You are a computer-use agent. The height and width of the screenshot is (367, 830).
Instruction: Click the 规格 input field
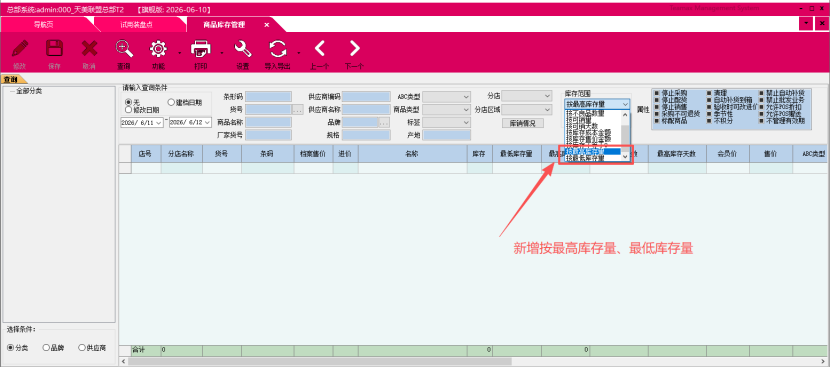pyautogui.click(x=366, y=135)
